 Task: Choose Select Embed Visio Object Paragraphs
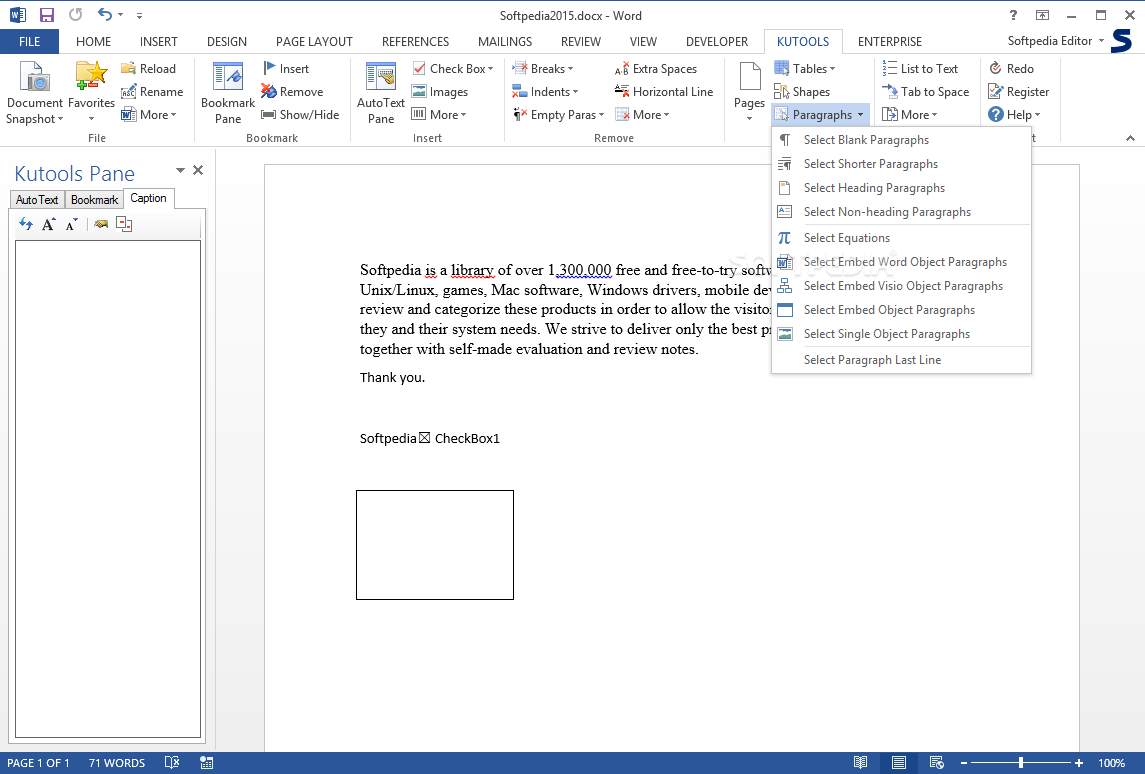click(901, 286)
